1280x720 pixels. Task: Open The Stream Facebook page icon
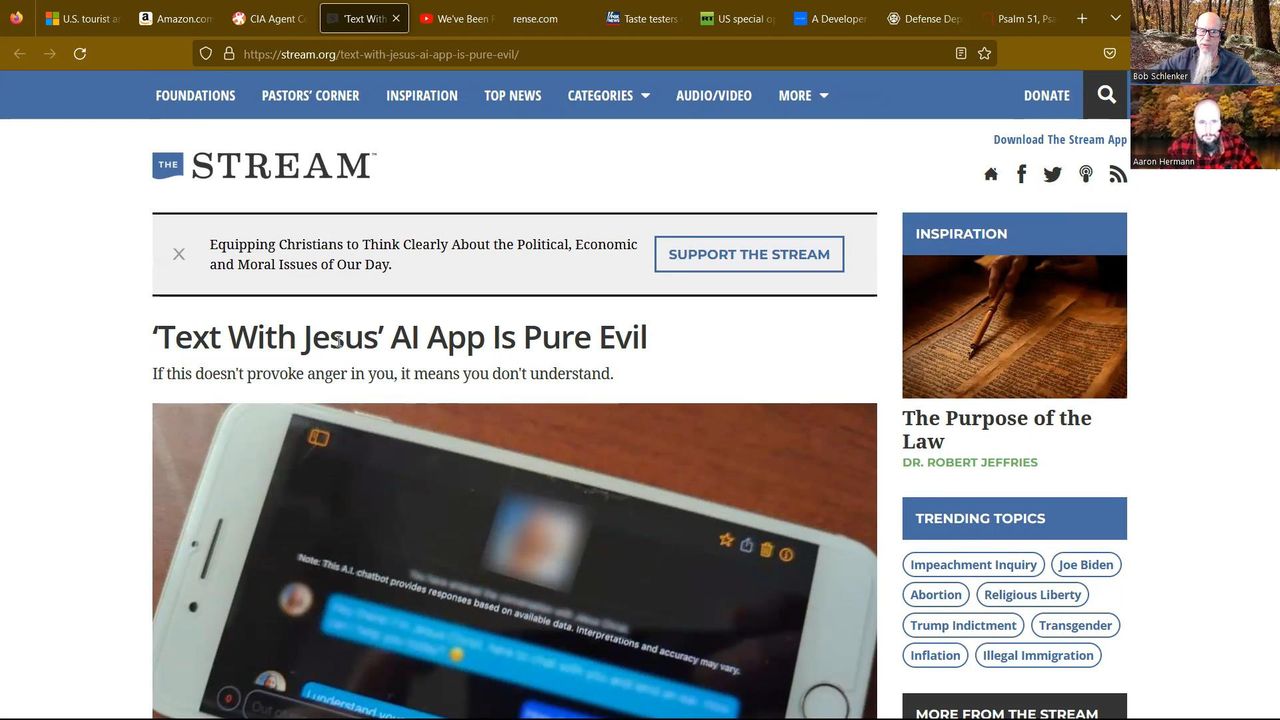click(1021, 174)
